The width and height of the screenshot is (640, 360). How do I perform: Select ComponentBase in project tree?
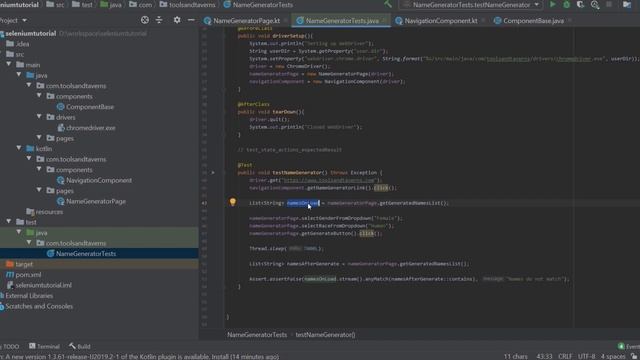point(90,107)
